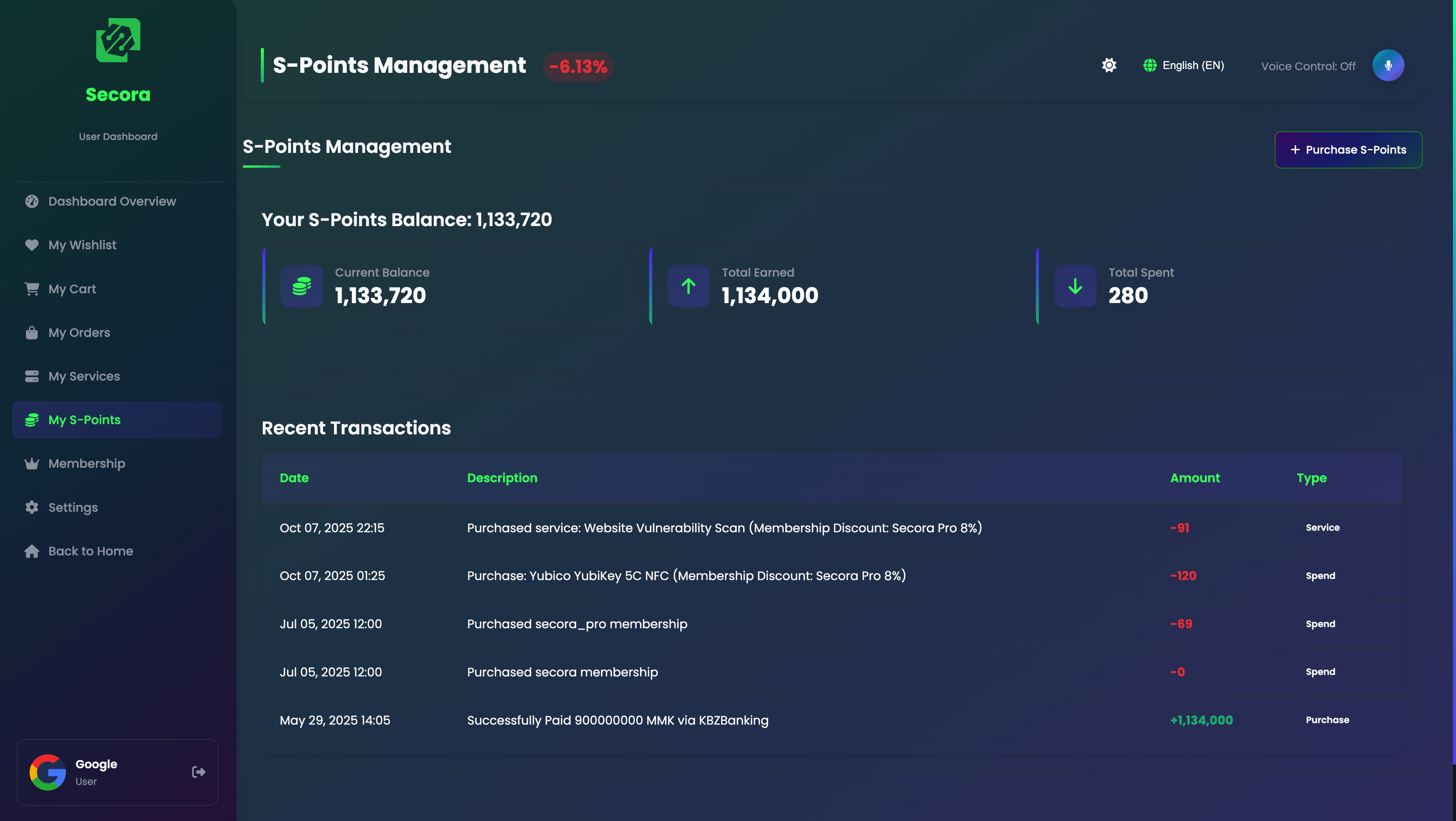Open Dashboard Overview in sidebar
This screenshot has width=1456, height=821.
(x=112, y=201)
